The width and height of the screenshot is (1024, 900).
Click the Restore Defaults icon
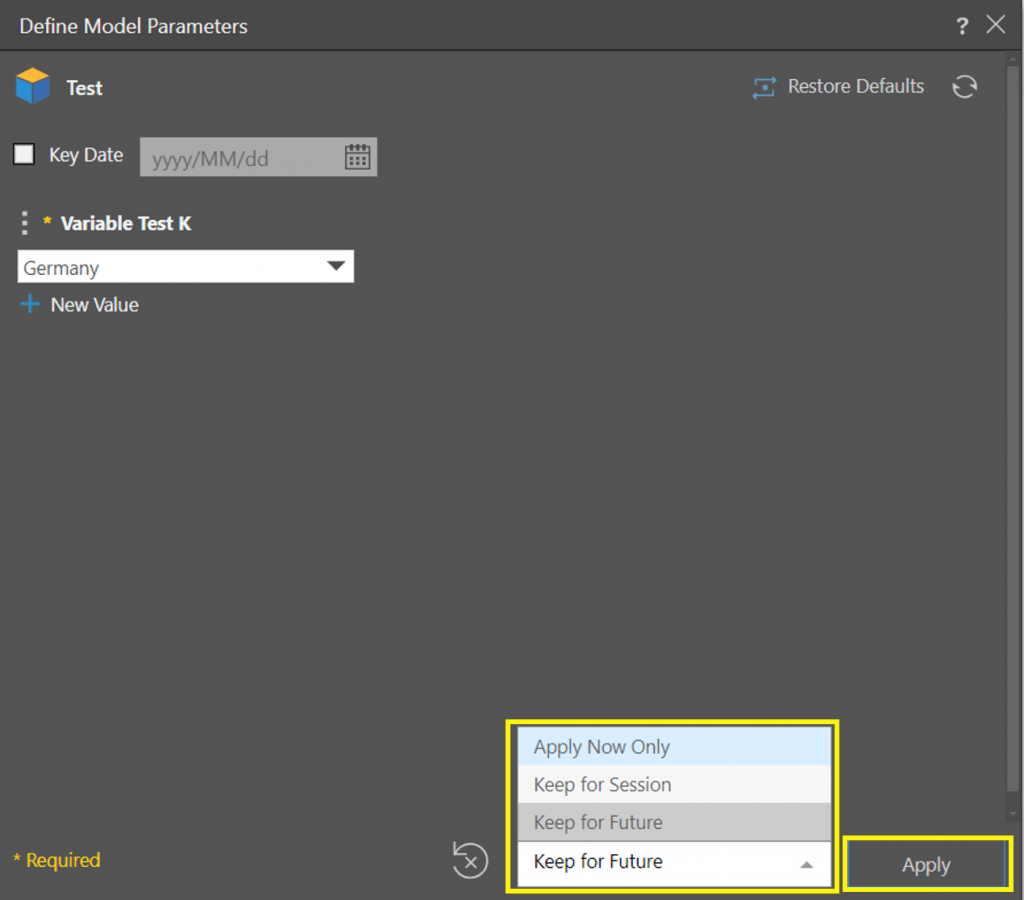[x=764, y=88]
